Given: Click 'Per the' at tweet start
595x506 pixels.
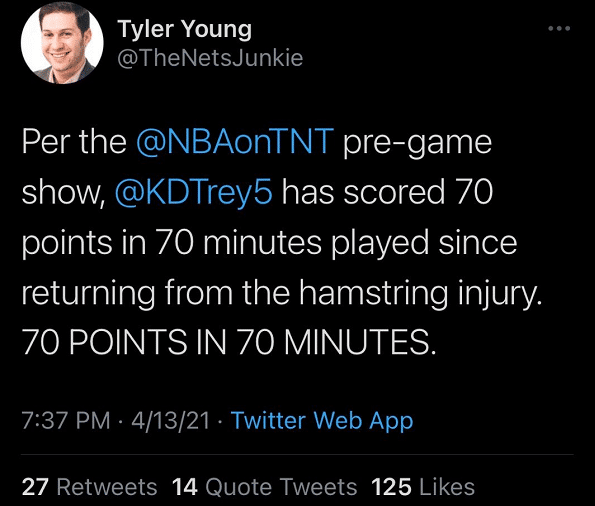Looking at the screenshot, I should (x=74, y=142).
